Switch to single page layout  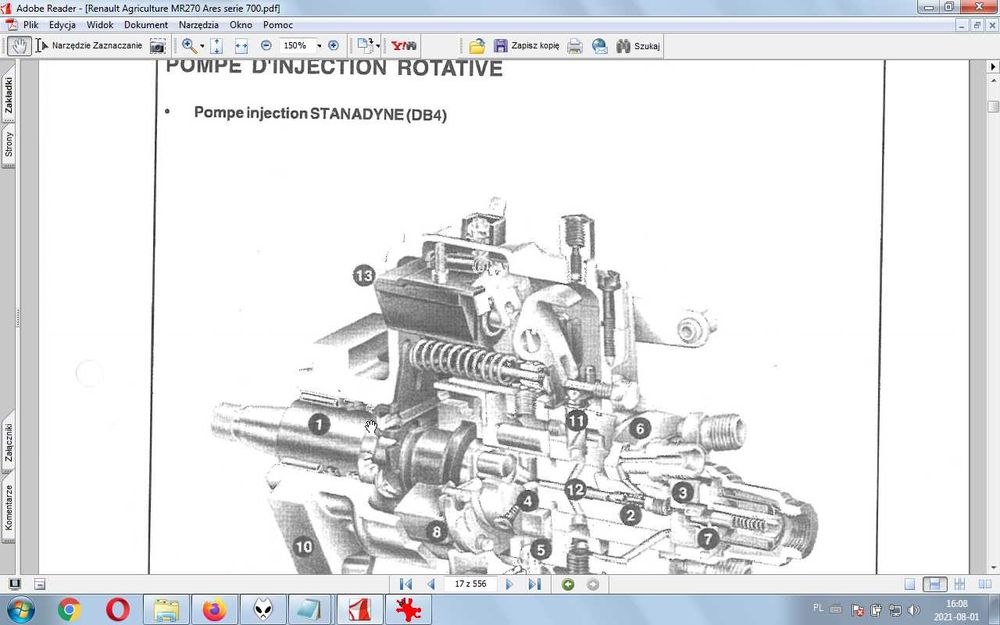tap(910, 584)
